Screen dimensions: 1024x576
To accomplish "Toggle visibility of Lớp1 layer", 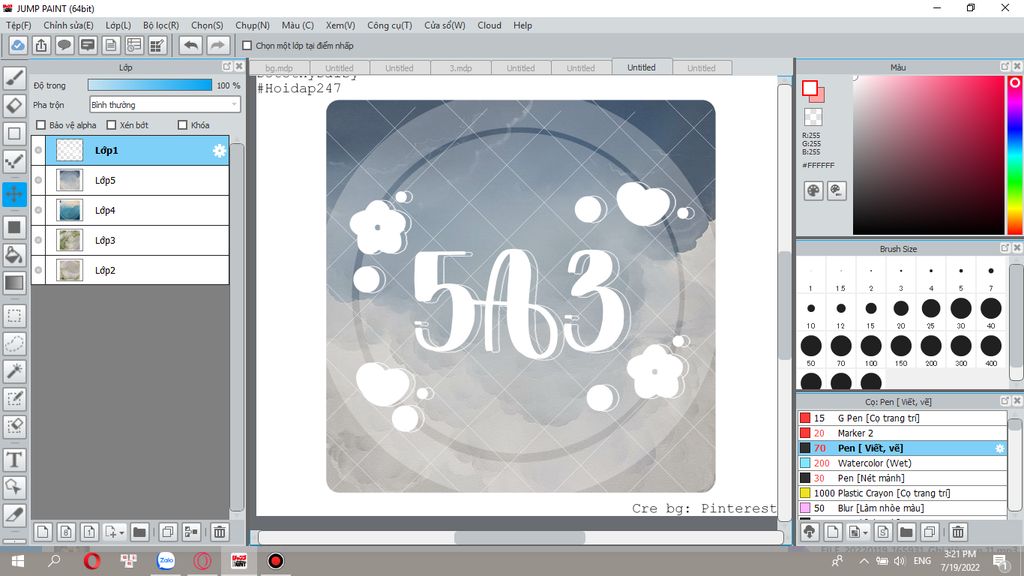I will coord(39,150).
